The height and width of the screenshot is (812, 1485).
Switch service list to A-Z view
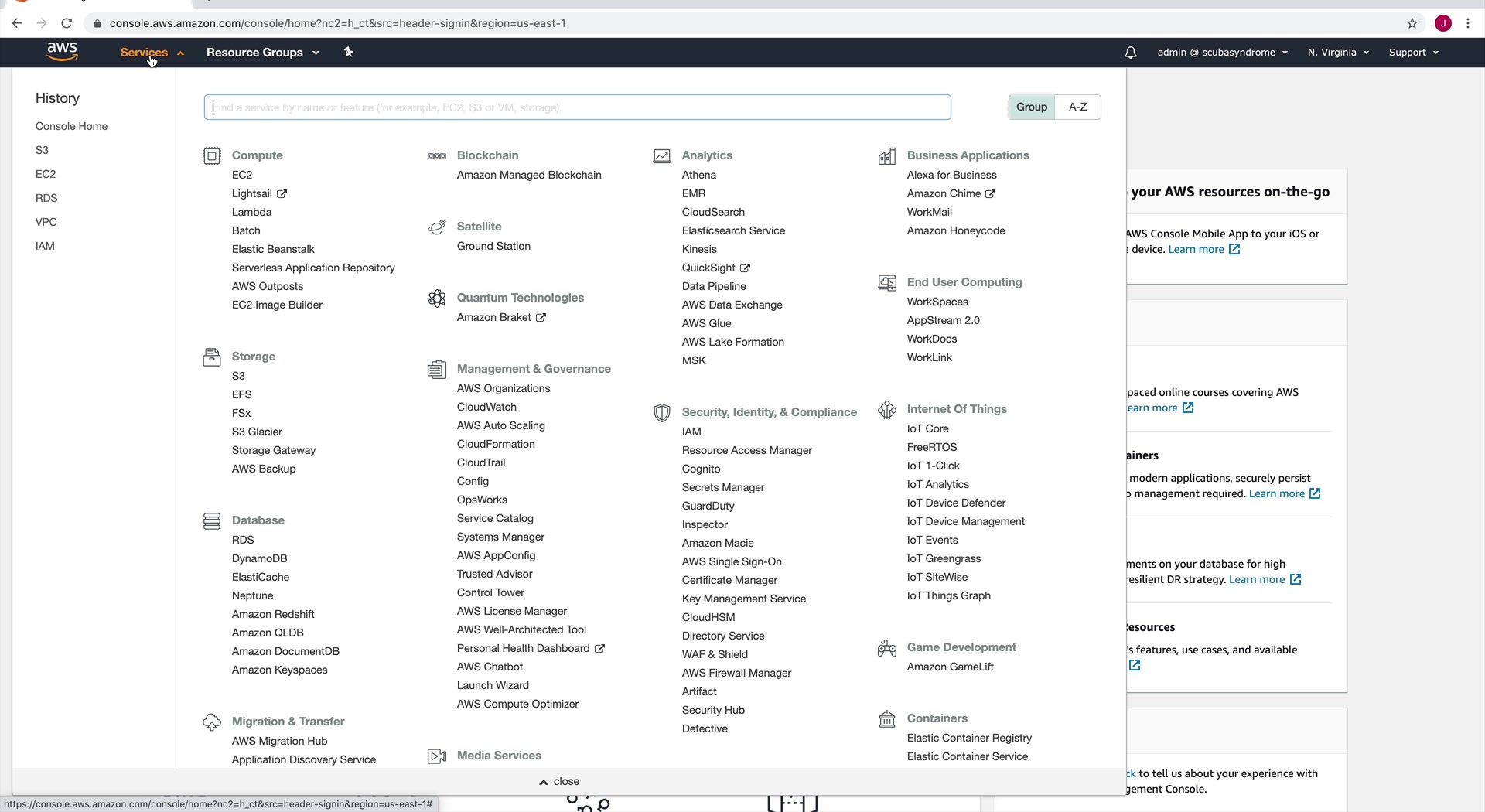click(1078, 107)
